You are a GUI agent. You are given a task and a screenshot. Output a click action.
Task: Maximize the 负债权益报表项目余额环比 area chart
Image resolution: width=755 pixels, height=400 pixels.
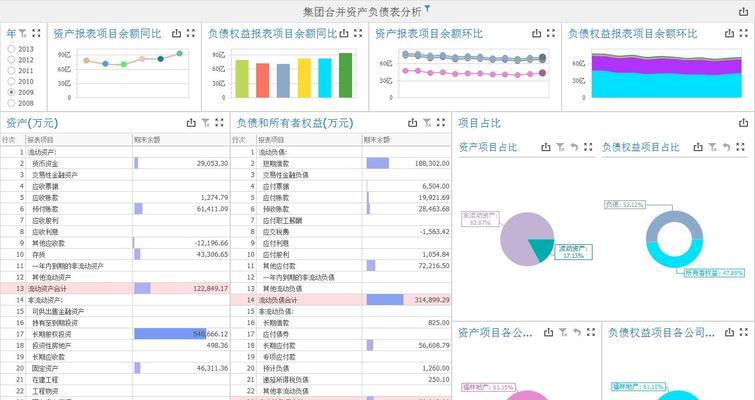click(x=743, y=33)
